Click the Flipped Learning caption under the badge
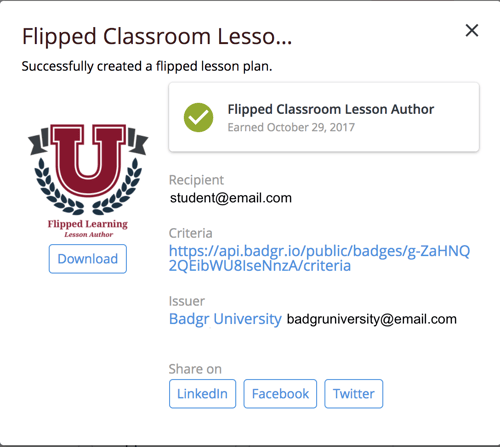 click(88, 224)
